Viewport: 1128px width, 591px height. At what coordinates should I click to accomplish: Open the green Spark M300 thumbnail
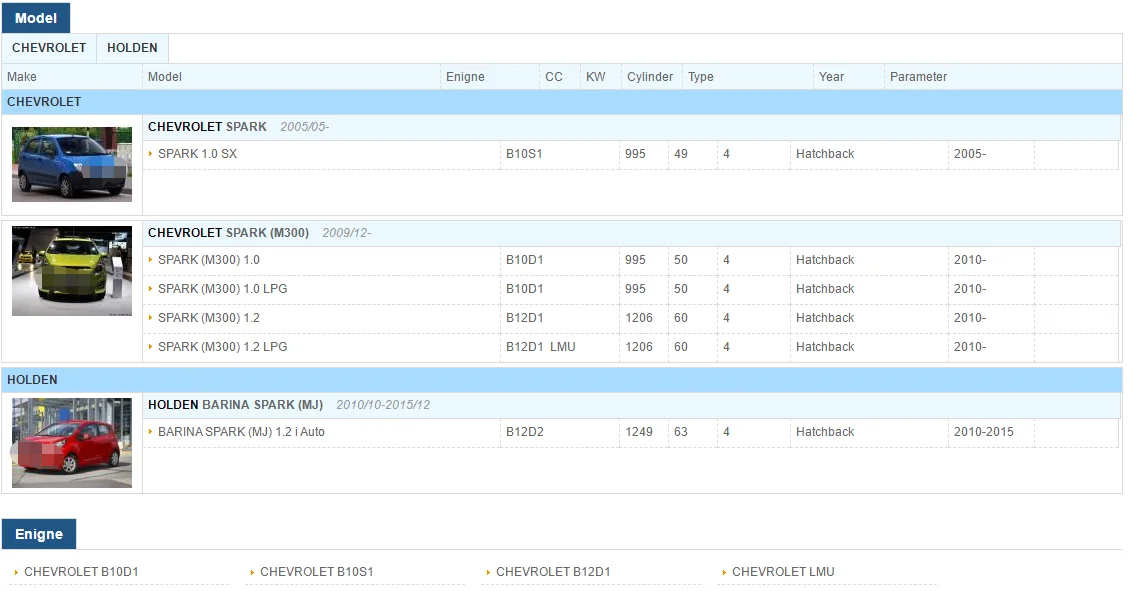[72, 271]
